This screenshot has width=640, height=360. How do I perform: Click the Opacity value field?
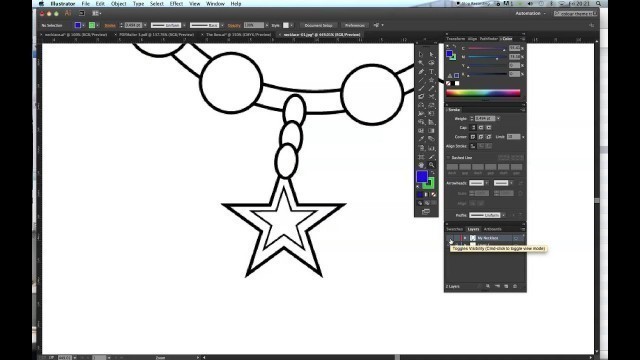point(254,25)
